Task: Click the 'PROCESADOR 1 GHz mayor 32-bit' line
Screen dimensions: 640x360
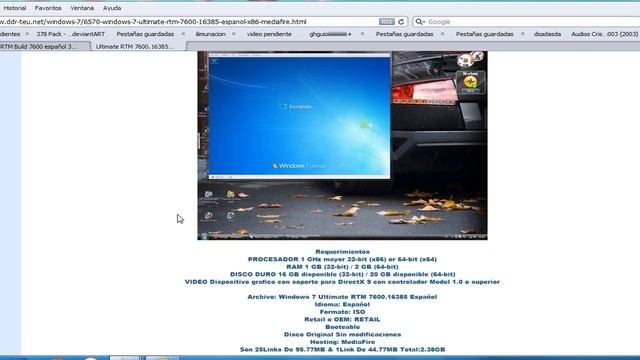Action: (x=342, y=259)
